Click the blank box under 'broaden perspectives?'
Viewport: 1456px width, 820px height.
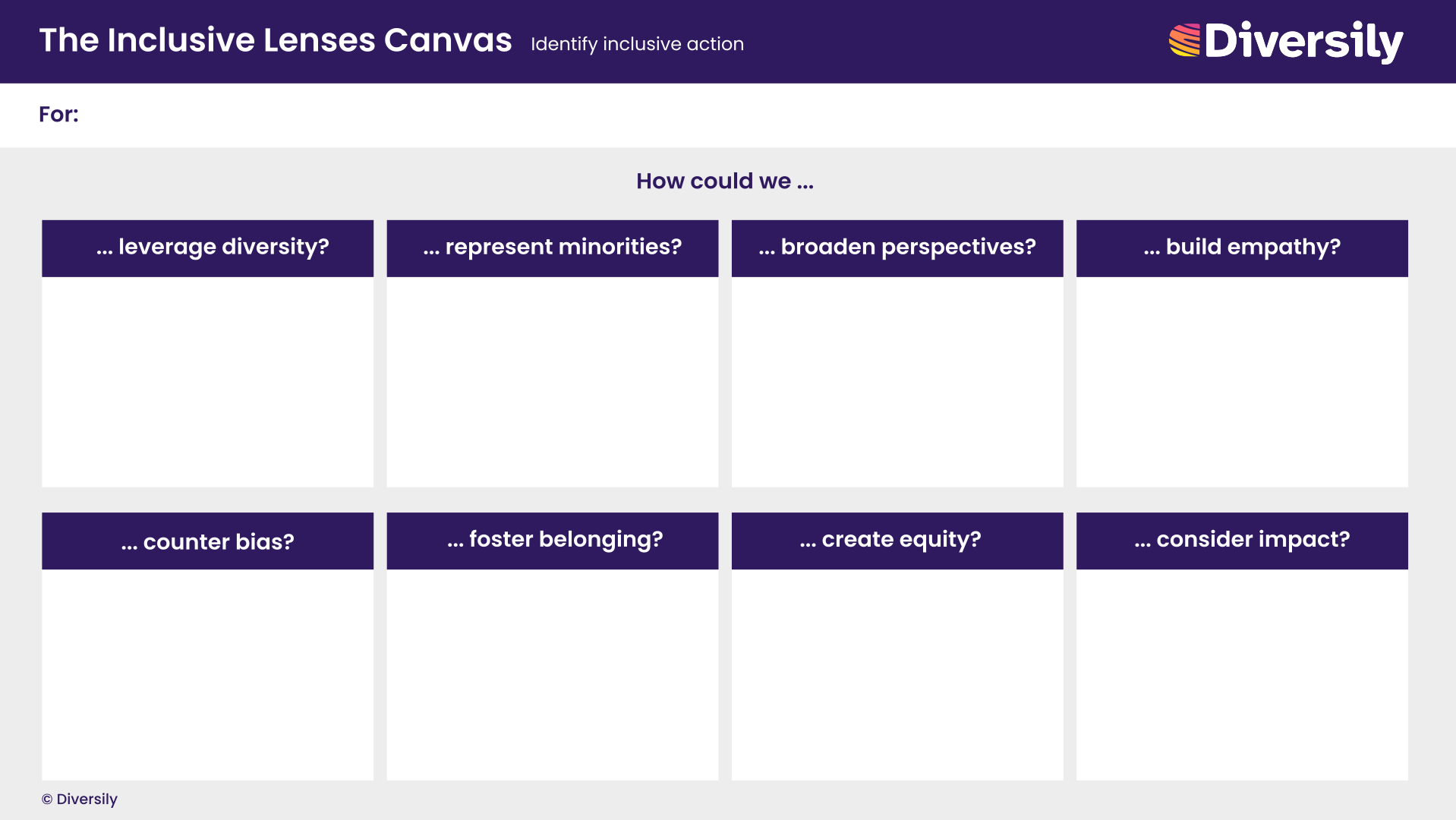pos(897,380)
